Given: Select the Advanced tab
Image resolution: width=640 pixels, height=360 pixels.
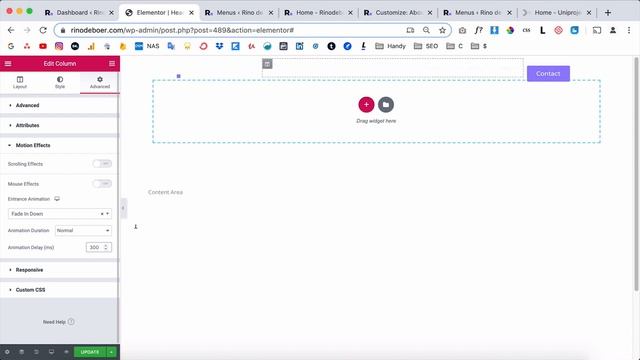Looking at the screenshot, I should (100, 82).
